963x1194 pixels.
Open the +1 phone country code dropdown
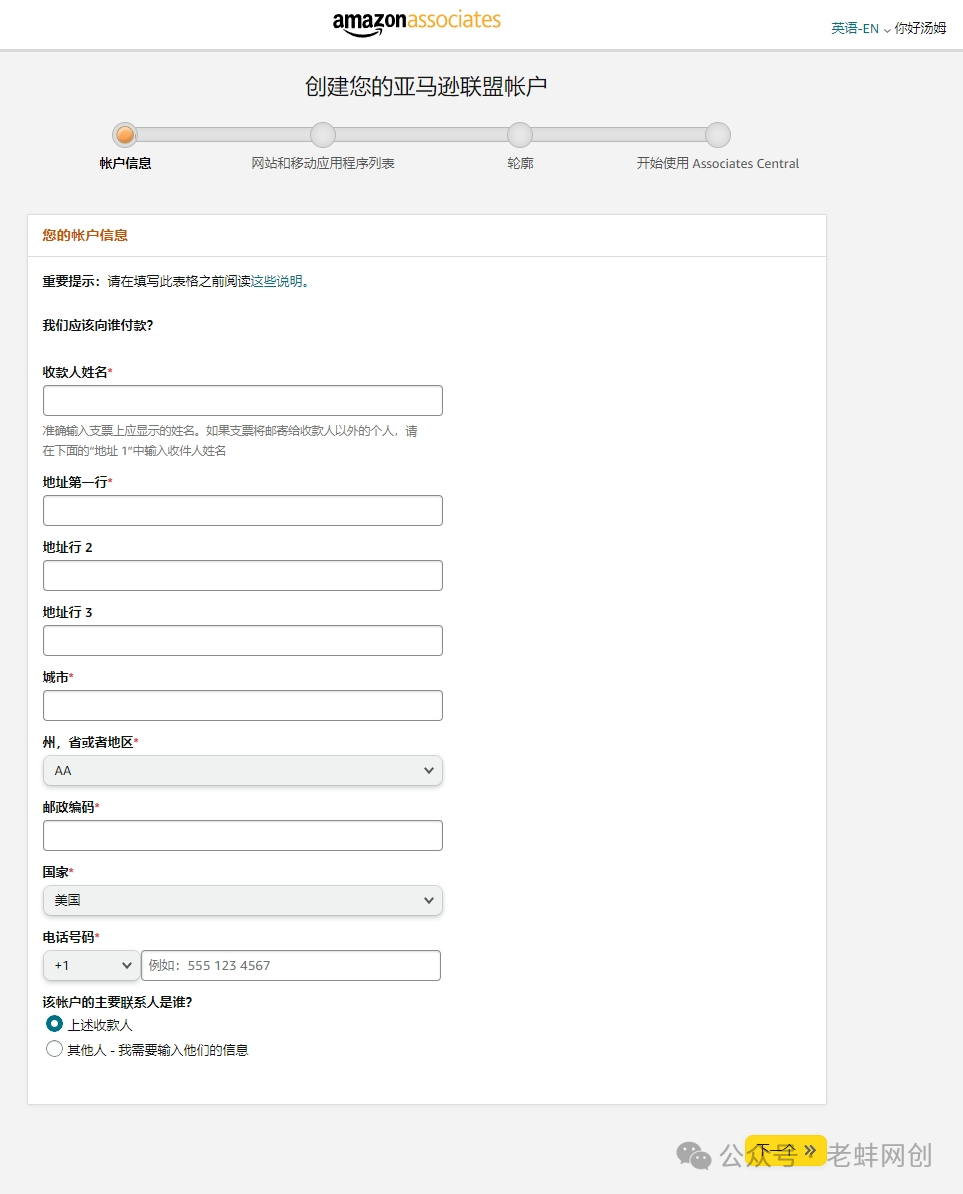[x=91, y=966]
